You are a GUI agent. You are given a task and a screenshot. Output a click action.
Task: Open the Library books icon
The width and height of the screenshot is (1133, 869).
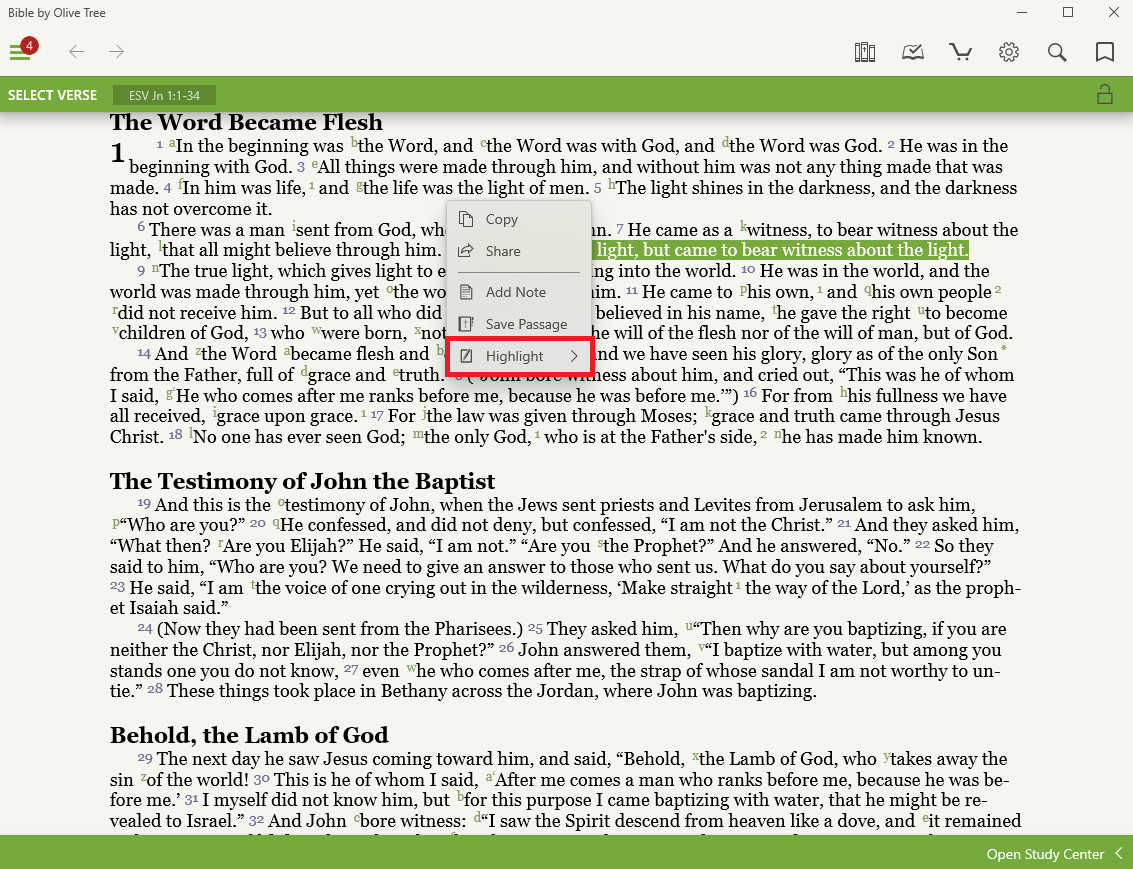(x=865, y=52)
